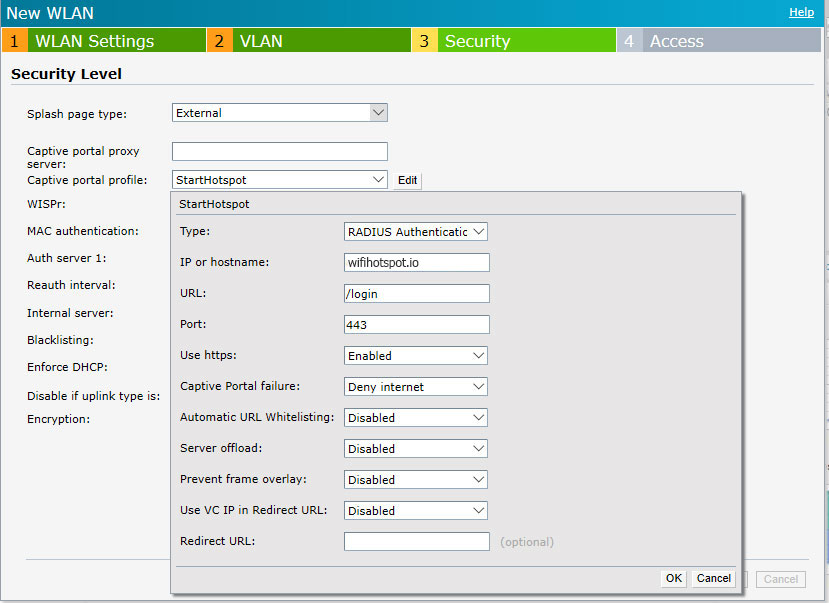The height and width of the screenshot is (603, 829).
Task: Open the Captive portal profile dropdown
Action: click(x=279, y=180)
